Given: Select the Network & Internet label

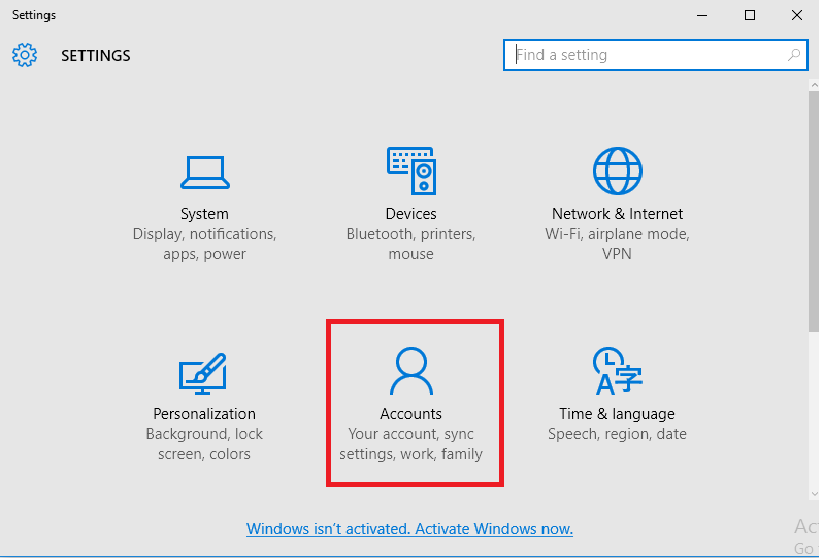Looking at the screenshot, I should pyautogui.click(x=617, y=214).
